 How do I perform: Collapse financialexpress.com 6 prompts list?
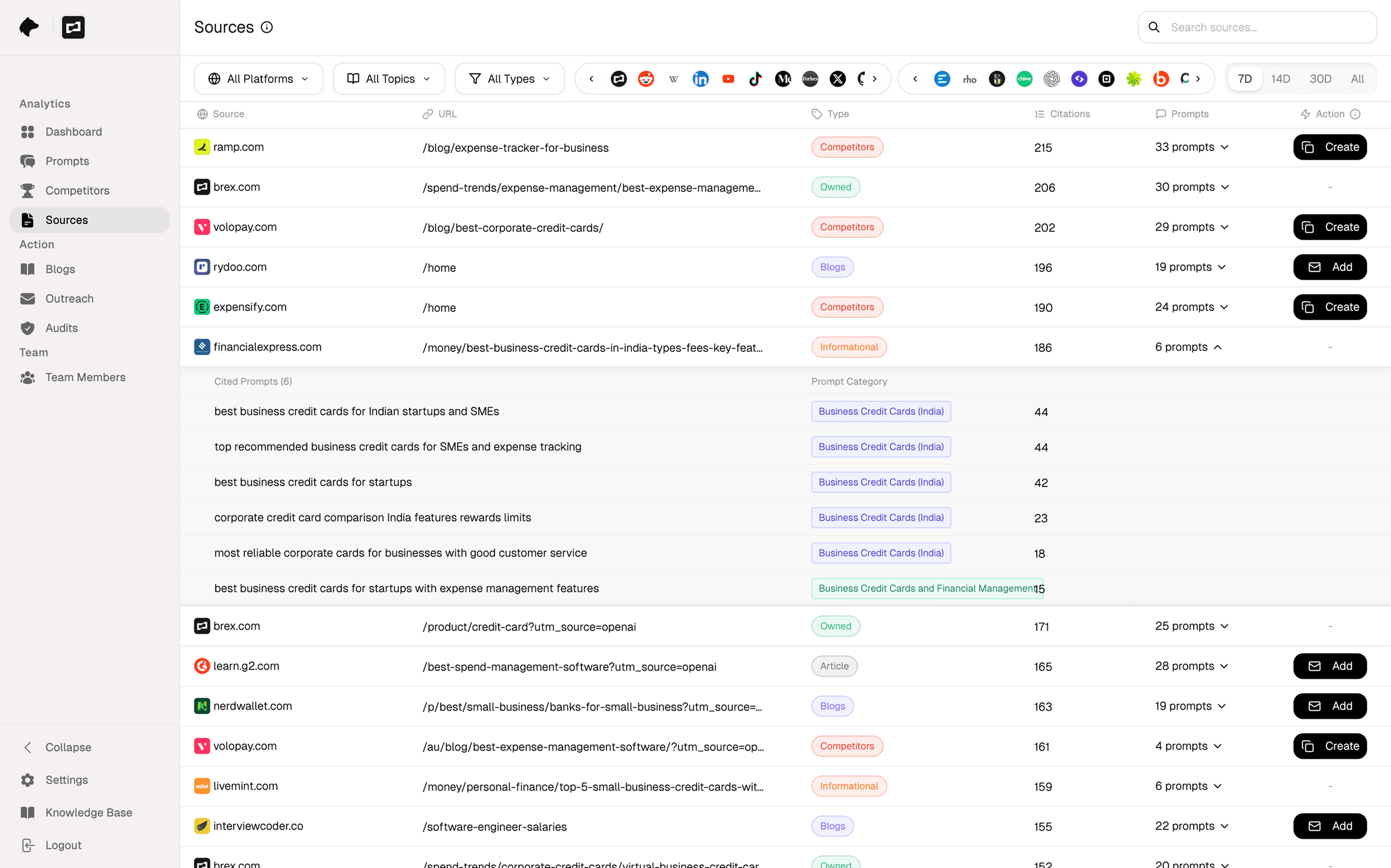coord(1188,347)
